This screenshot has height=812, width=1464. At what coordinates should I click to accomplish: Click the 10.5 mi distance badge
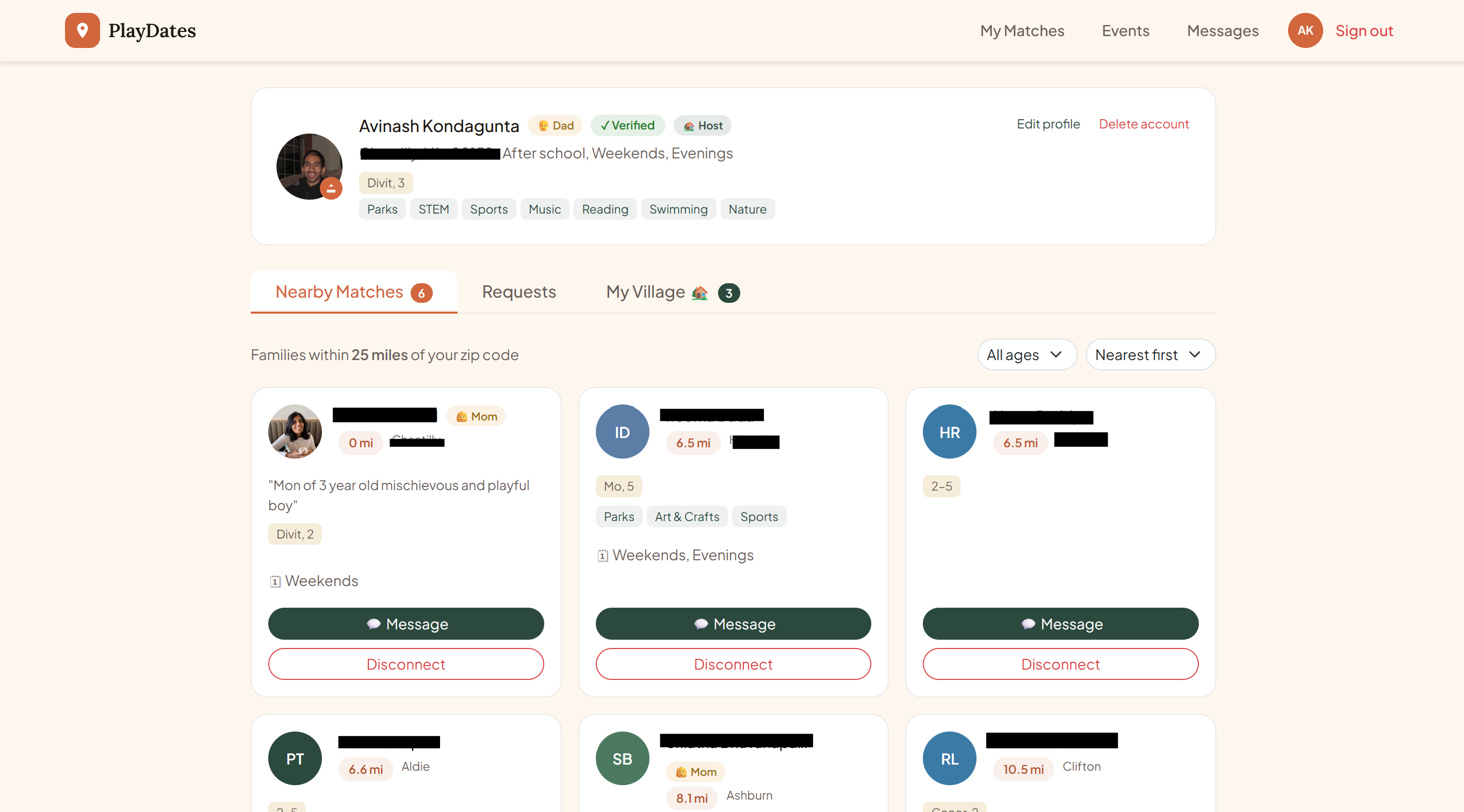pos(1023,769)
